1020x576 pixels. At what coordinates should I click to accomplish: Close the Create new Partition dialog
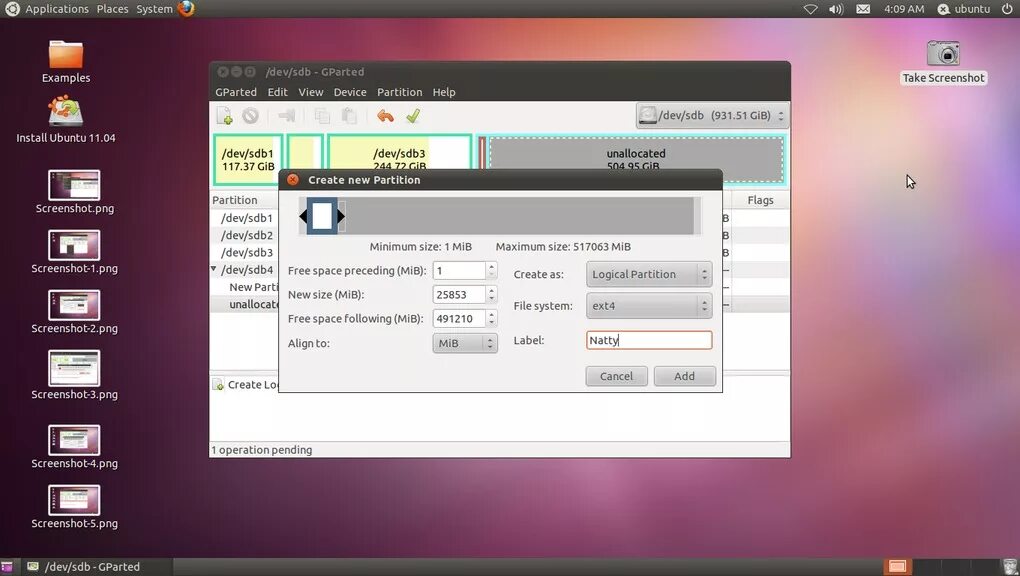coord(293,180)
